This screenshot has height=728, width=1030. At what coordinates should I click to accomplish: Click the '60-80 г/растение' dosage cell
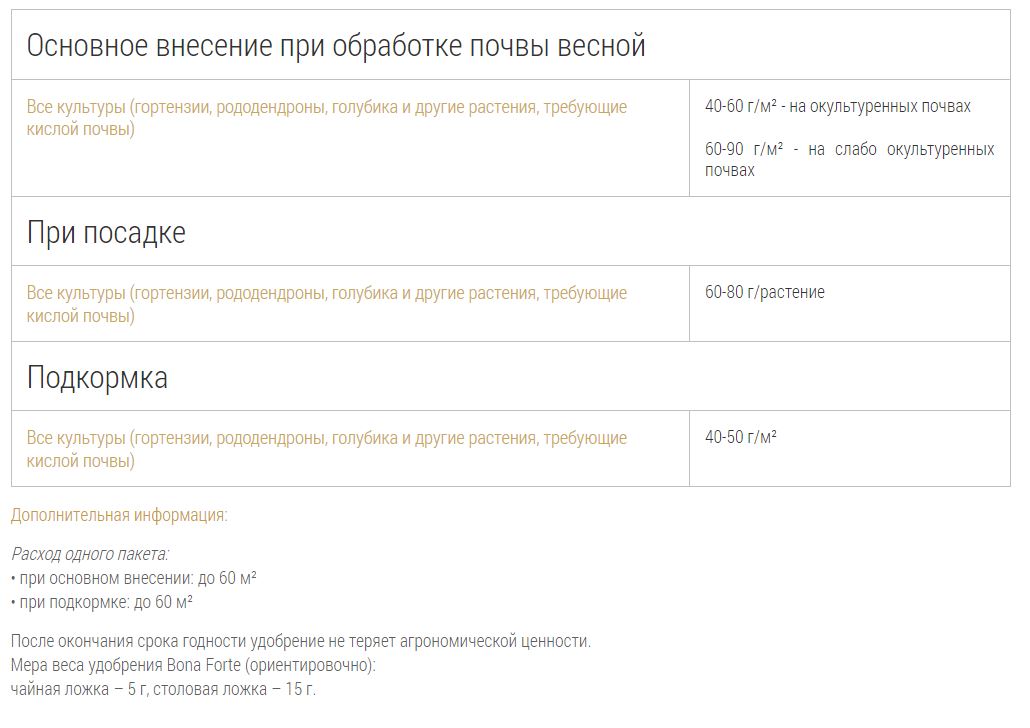(764, 293)
